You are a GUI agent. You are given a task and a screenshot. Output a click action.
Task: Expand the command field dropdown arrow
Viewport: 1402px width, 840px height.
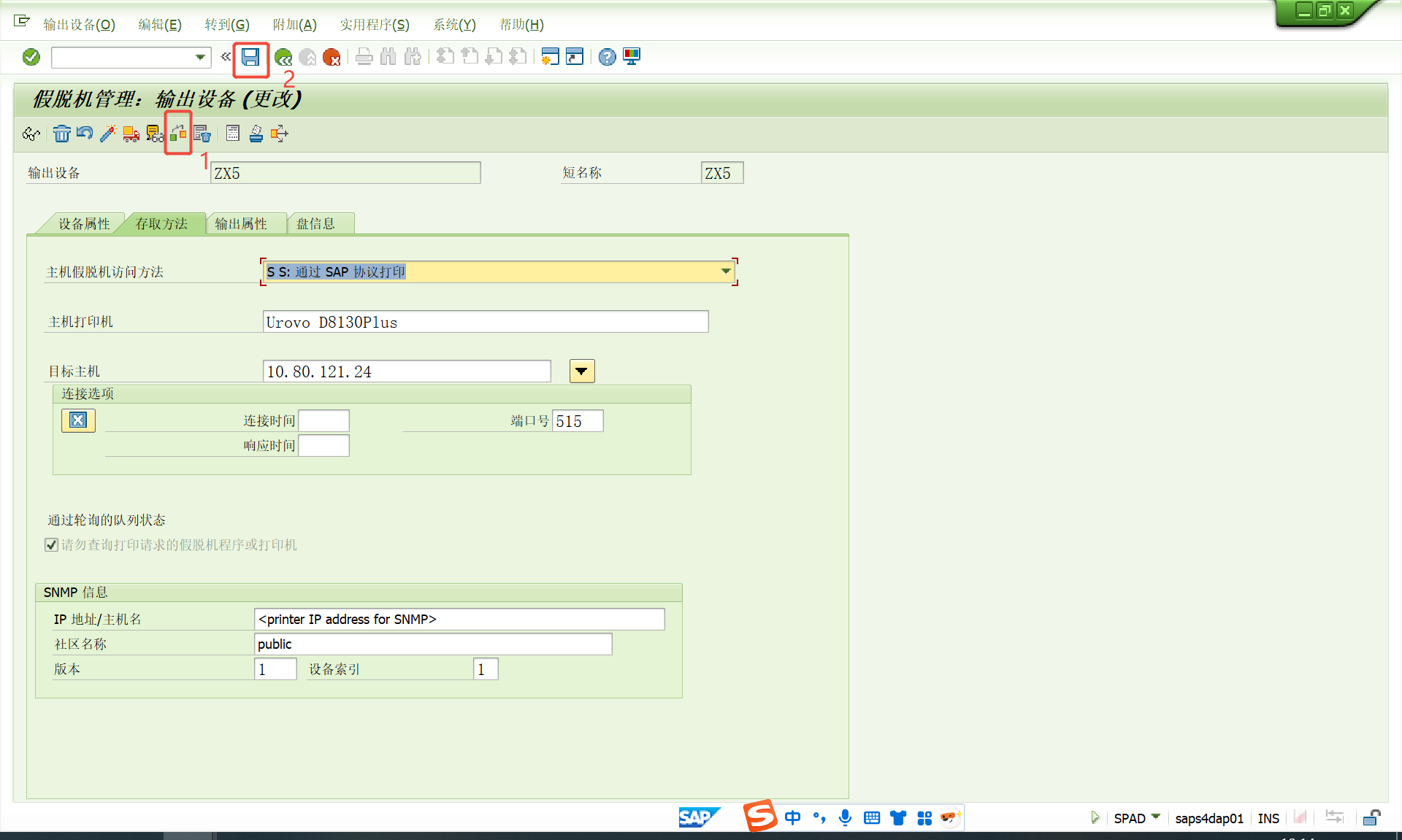tap(199, 57)
